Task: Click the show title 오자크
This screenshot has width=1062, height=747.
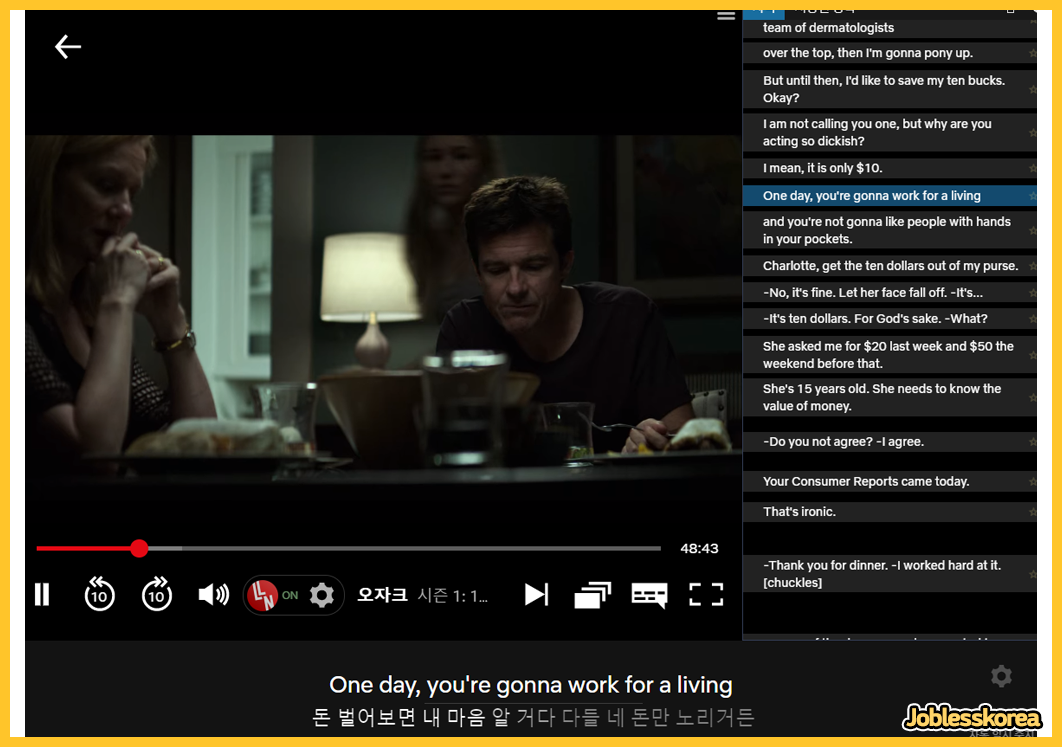Action: [382, 595]
